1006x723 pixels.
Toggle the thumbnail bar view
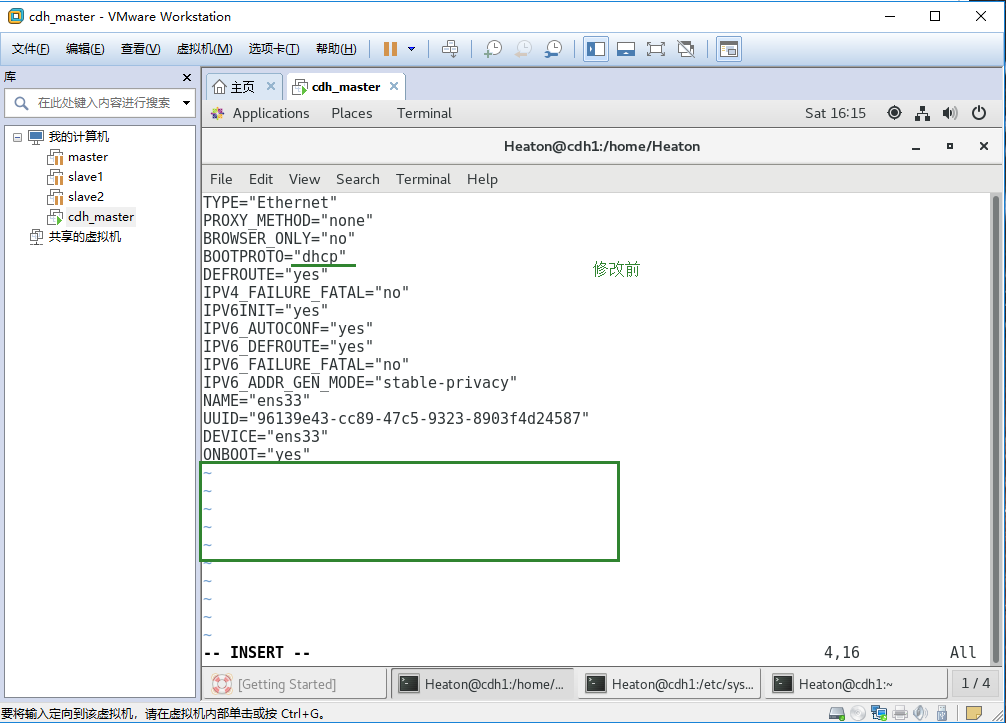(x=626, y=49)
